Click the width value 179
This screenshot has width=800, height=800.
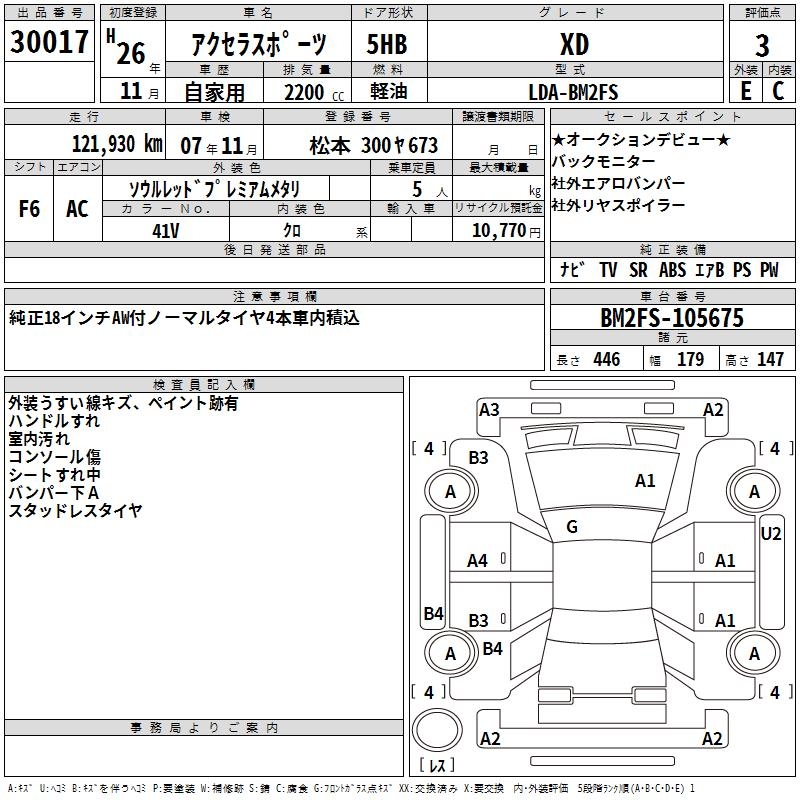pyautogui.click(x=690, y=359)
